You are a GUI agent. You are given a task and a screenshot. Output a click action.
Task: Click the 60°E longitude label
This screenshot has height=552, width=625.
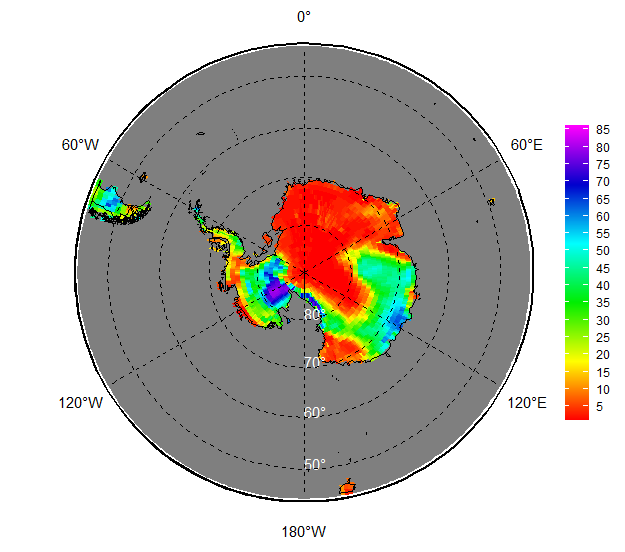point(527,145)
